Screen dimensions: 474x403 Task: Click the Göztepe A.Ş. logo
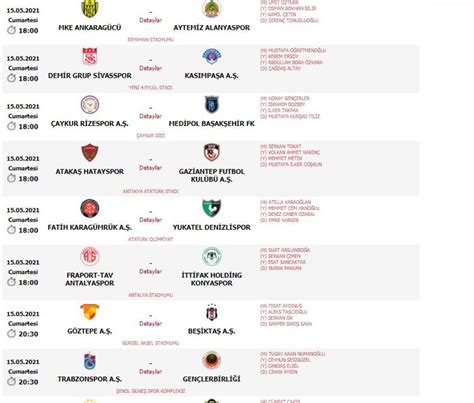tap(90, 312)
